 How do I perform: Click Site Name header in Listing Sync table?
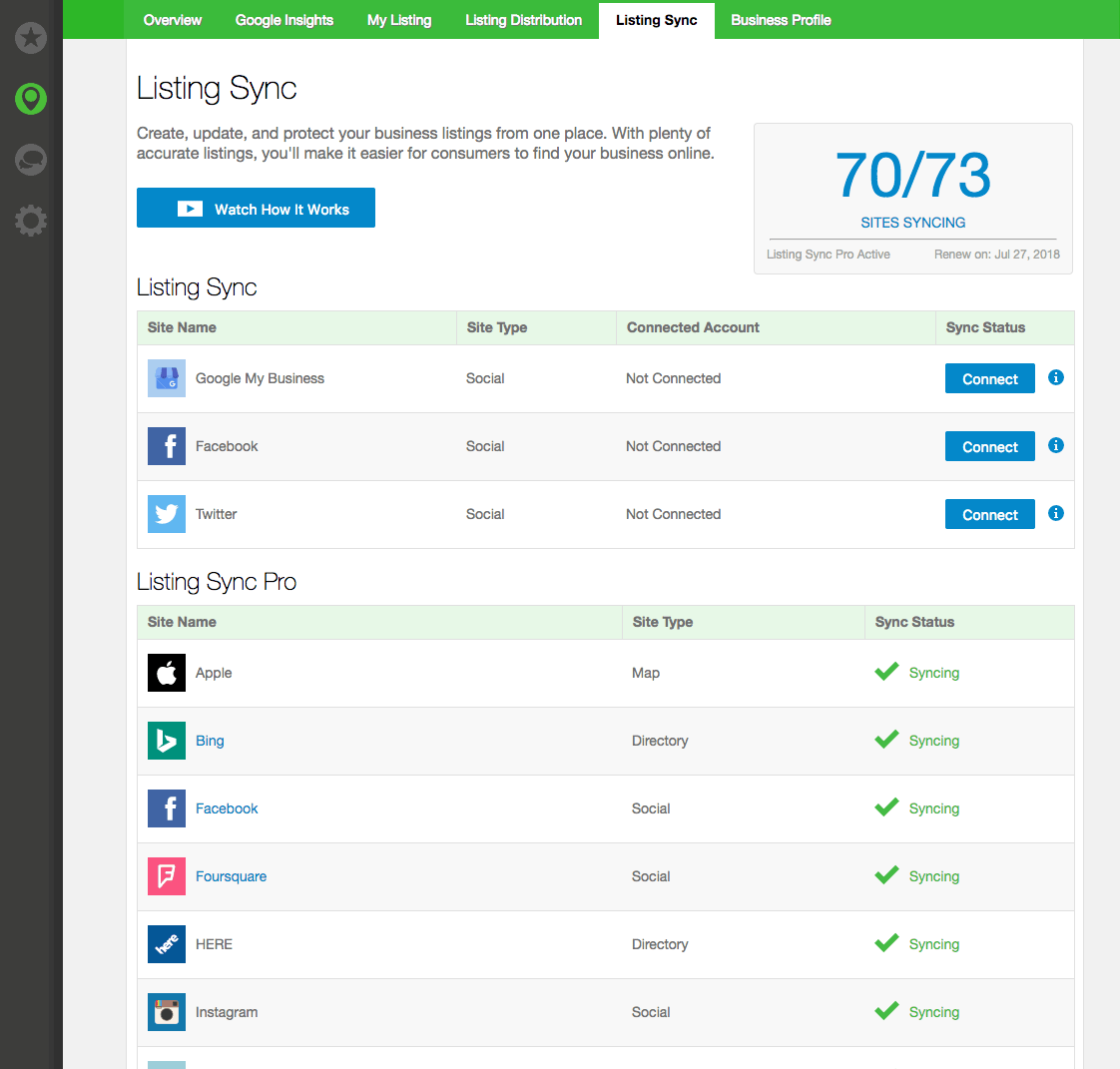point(182,327)
